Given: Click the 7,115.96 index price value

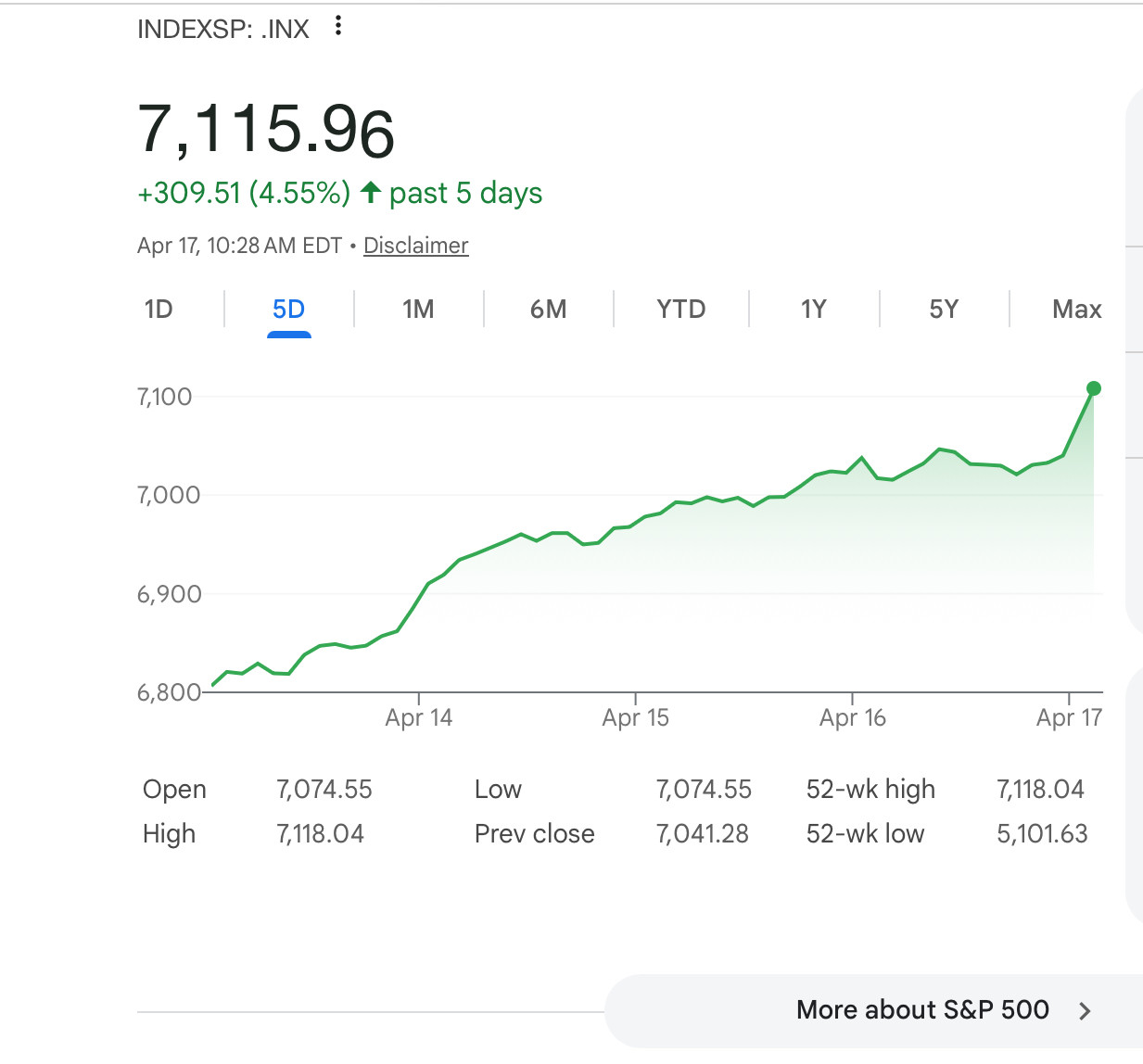Looking at the screenshot, I should pyautogui.click(x=267, y=129).
